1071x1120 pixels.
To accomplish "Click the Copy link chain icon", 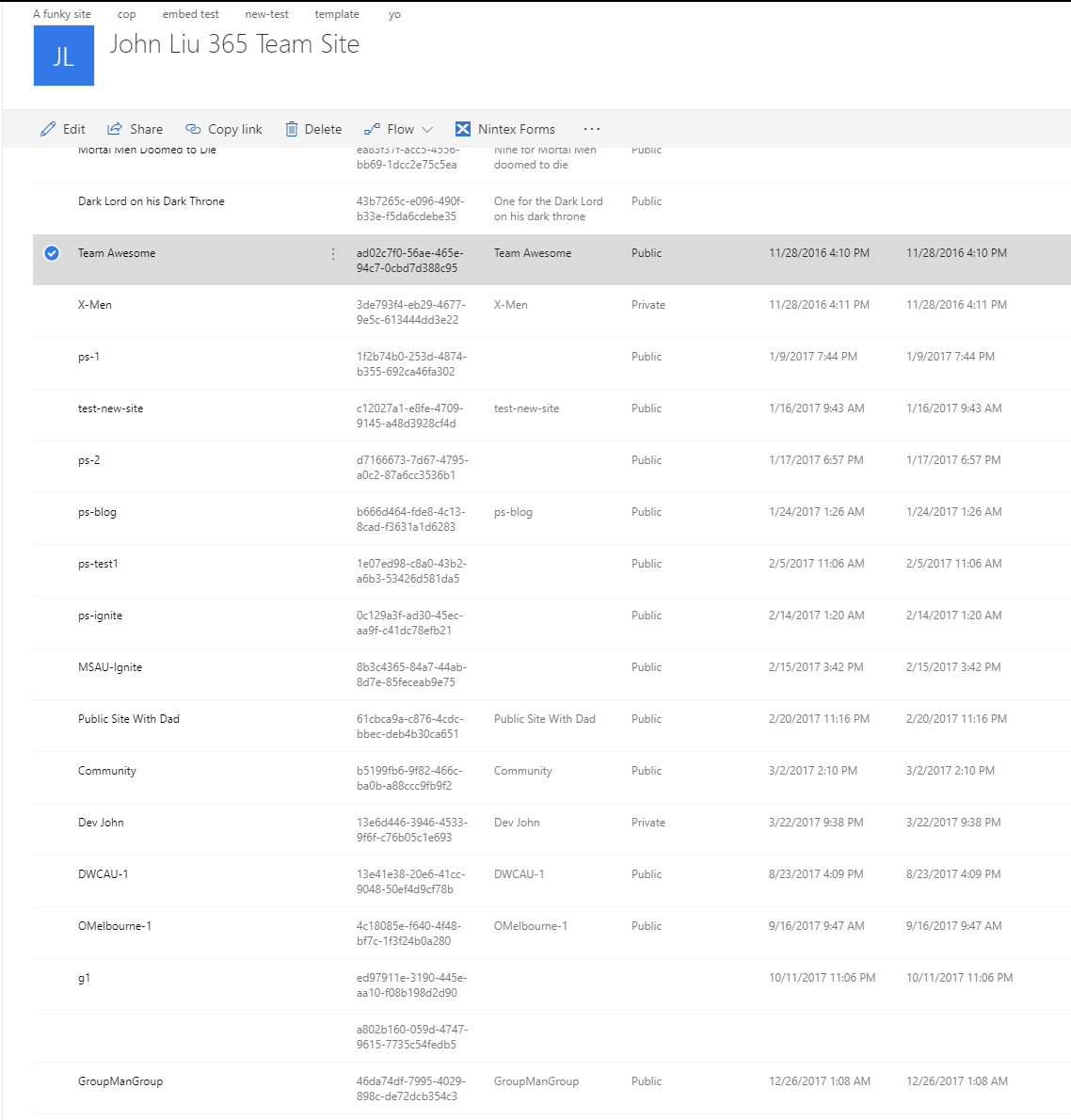I will tap(193, 129).
